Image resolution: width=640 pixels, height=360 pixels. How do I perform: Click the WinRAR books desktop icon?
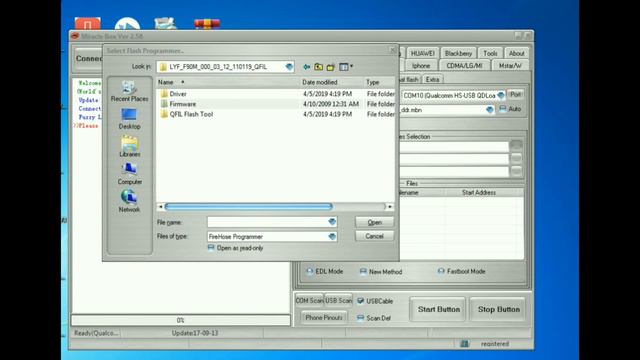pos(207,24)
